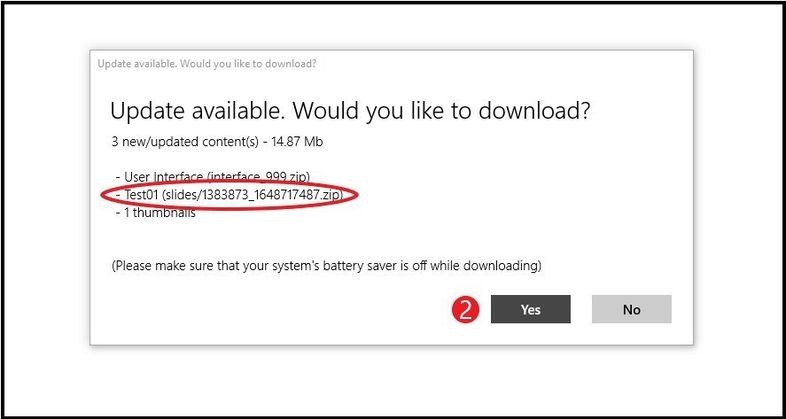Click the red number 2 badge

[468, 310]
